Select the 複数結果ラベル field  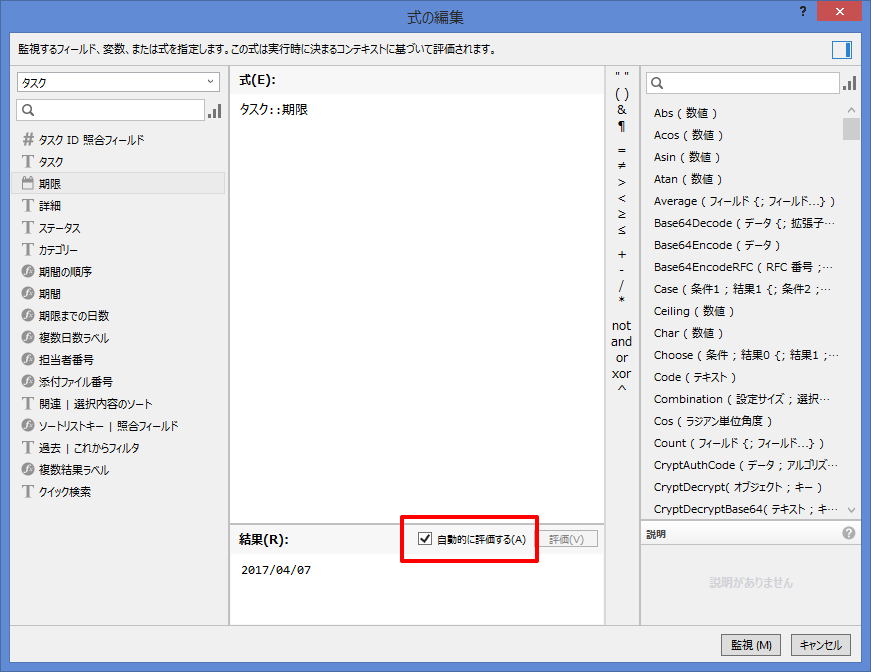(x=118, y=469)
